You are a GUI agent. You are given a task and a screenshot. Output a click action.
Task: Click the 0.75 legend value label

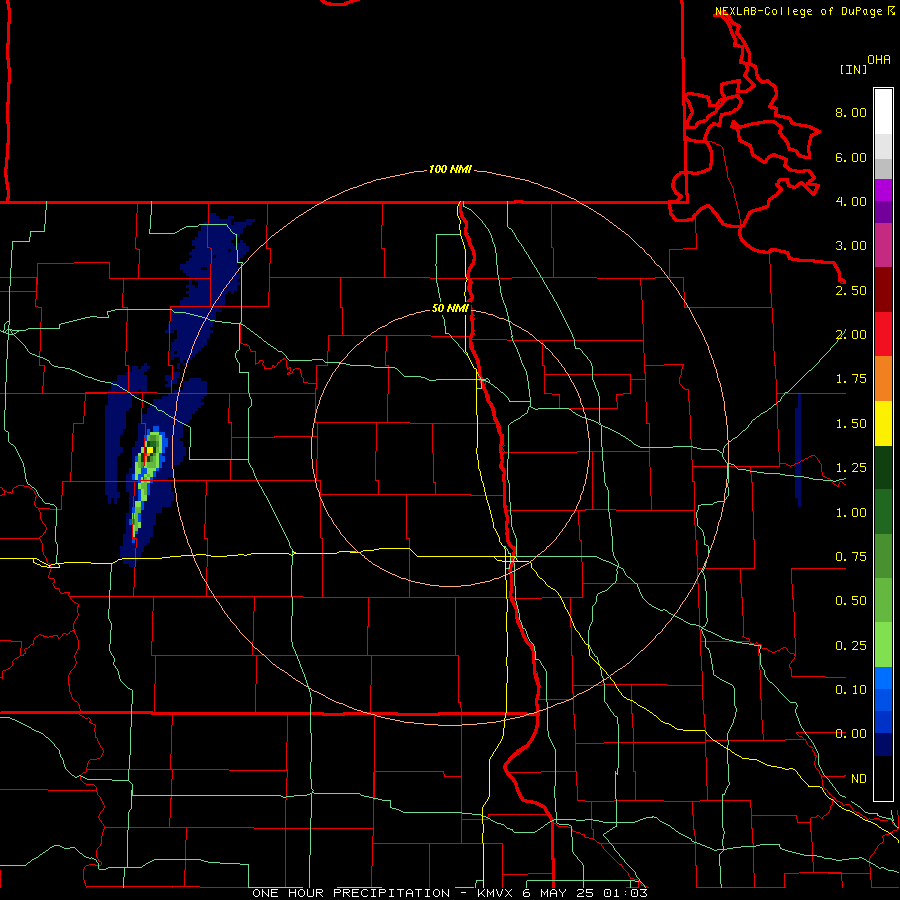tap(851, 557)
